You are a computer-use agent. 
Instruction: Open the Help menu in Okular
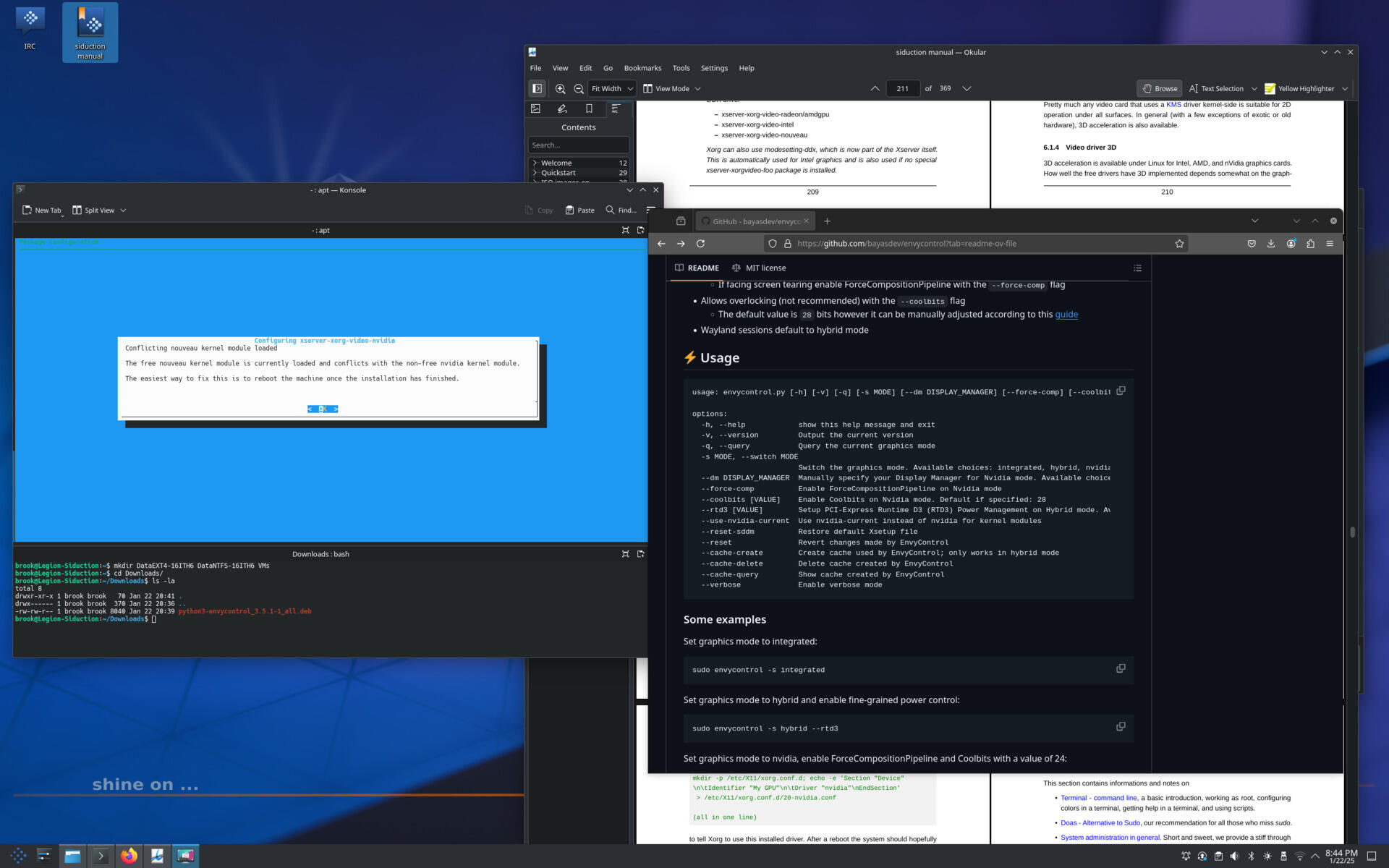click(747, 68)
